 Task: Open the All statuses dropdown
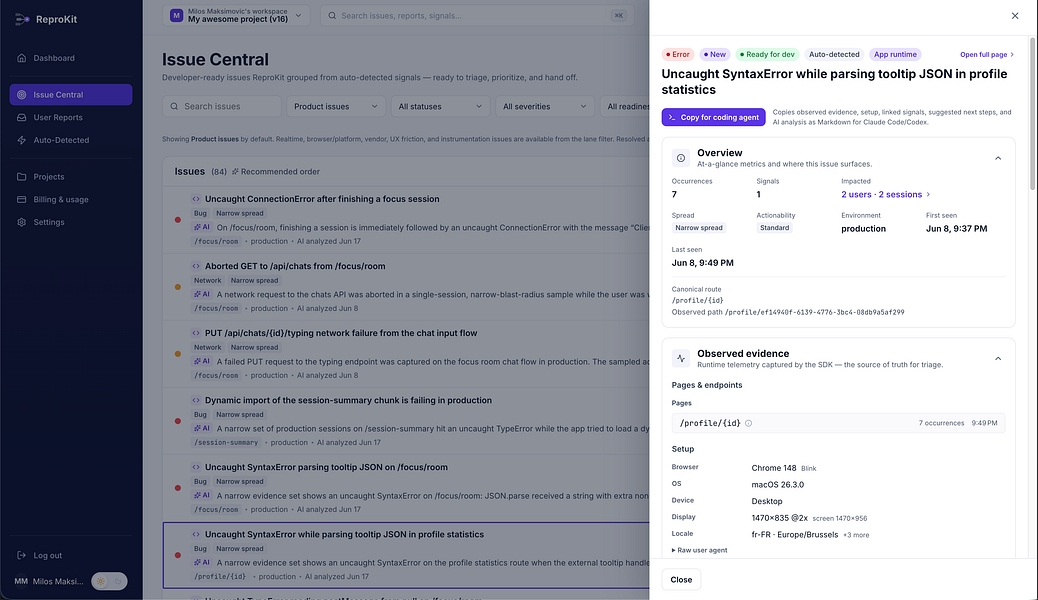click(440, 107)
